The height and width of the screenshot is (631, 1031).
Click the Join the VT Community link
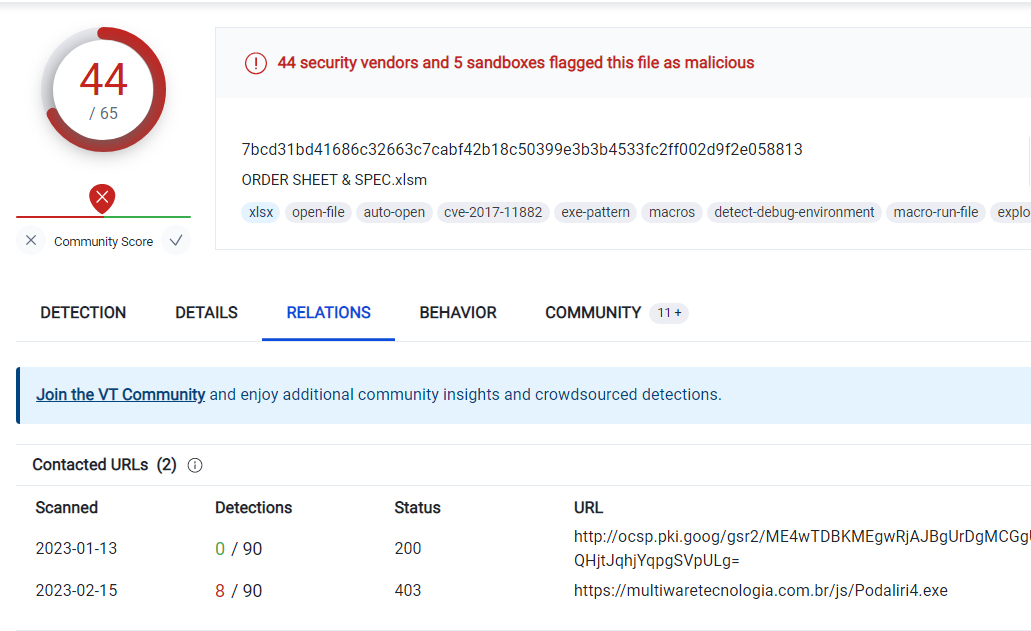120,394
